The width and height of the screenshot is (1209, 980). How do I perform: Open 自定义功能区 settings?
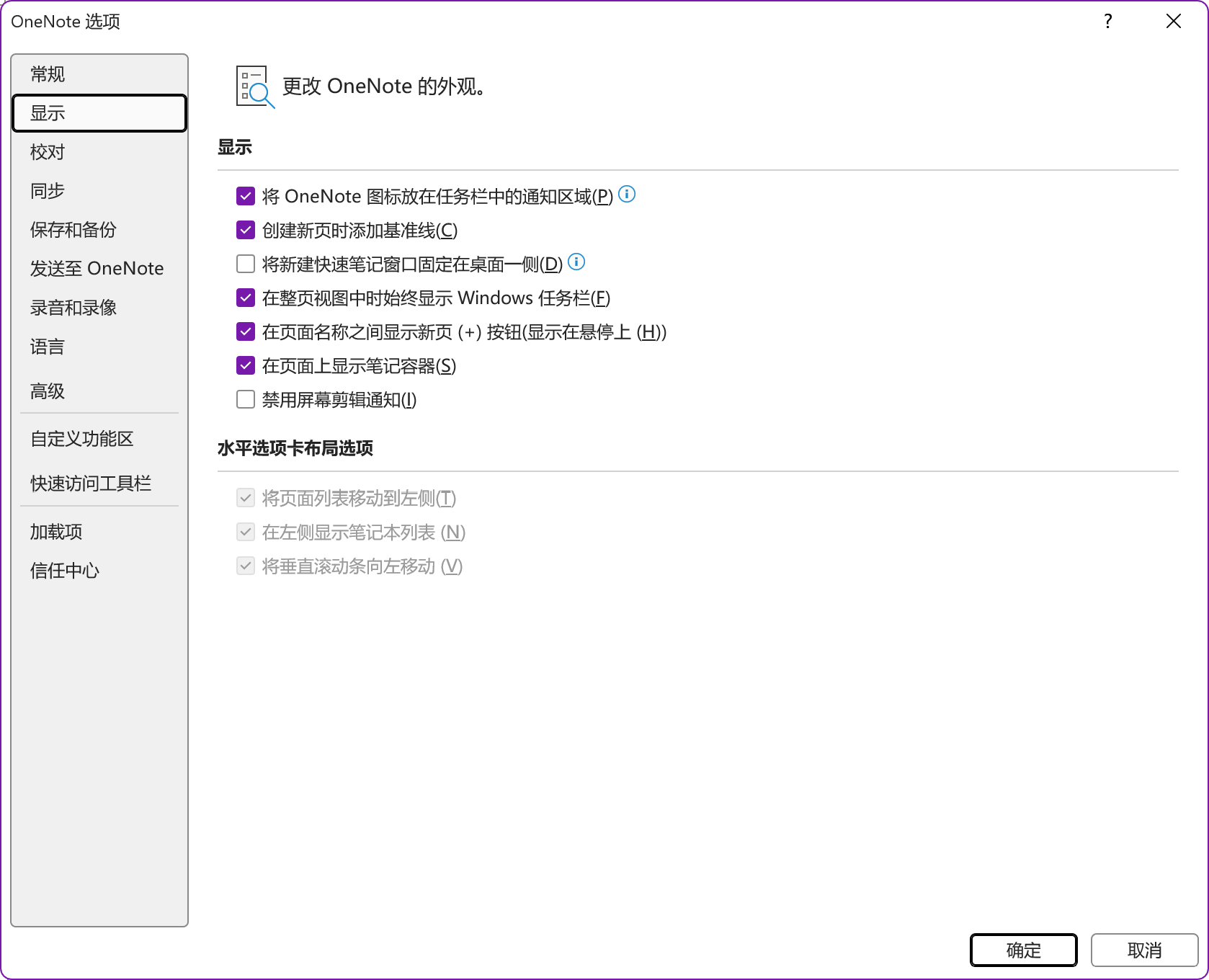pos(99,439)
